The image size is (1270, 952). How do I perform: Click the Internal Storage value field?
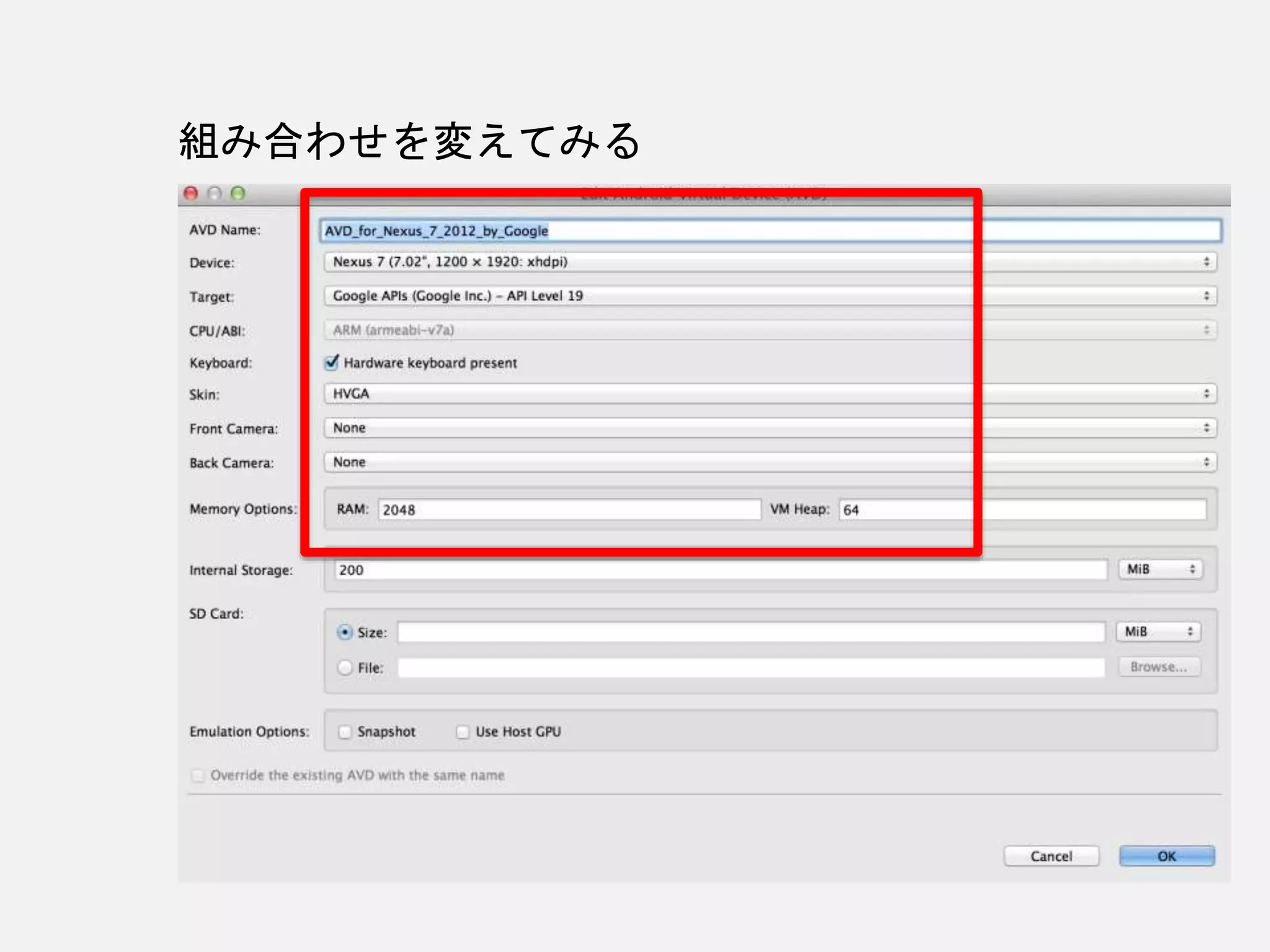[721, 570]
